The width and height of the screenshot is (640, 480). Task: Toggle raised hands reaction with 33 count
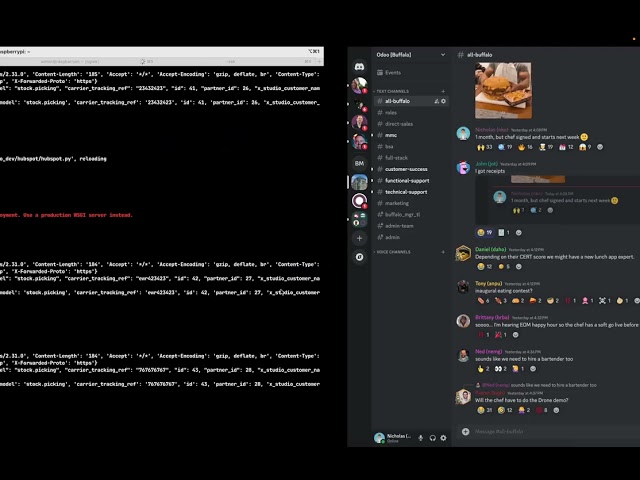pos(484,147)
